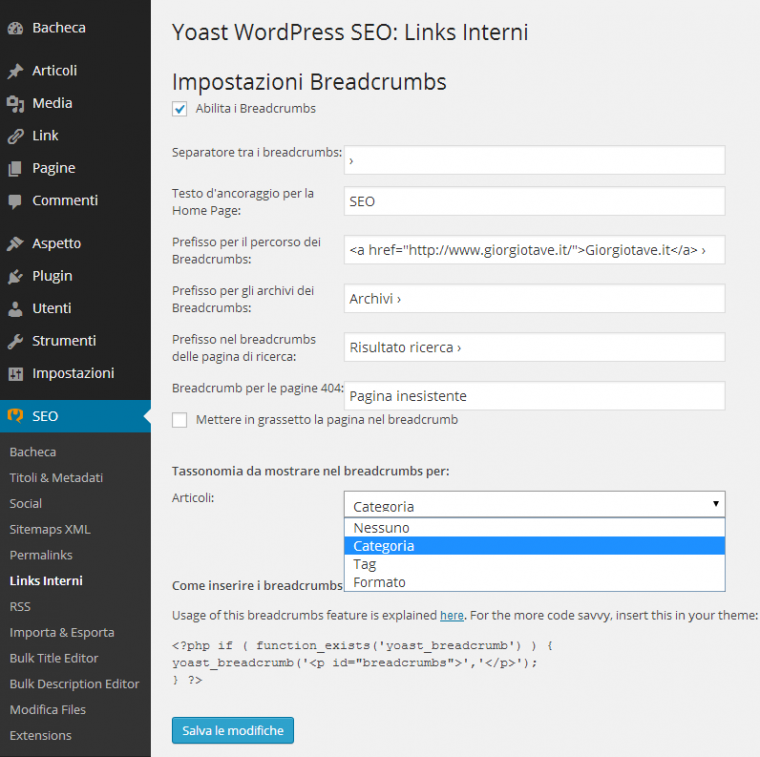This screenshot has height=757, width=760.
Task: Click the Utenti user icon
Action: (16, 309)
